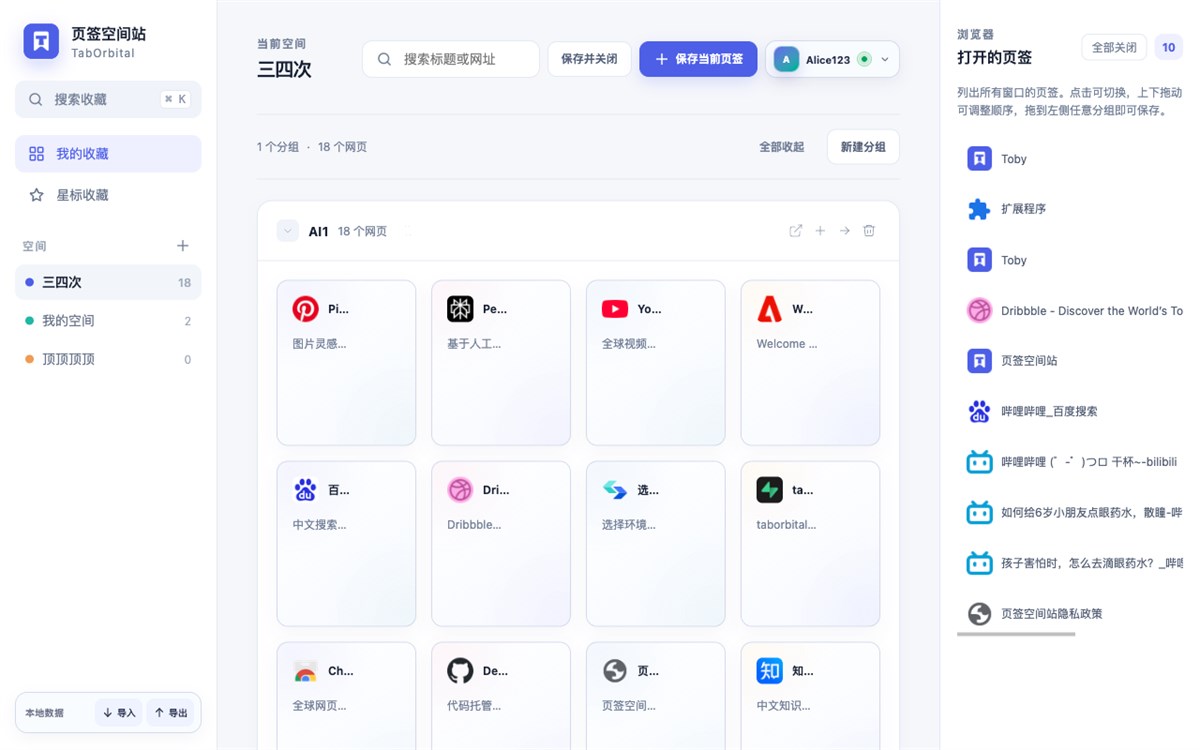Click 孩子害怕时，怎么去滴眼药水 tab row
Viewport: 1200px width, 750px height.
1070,562
